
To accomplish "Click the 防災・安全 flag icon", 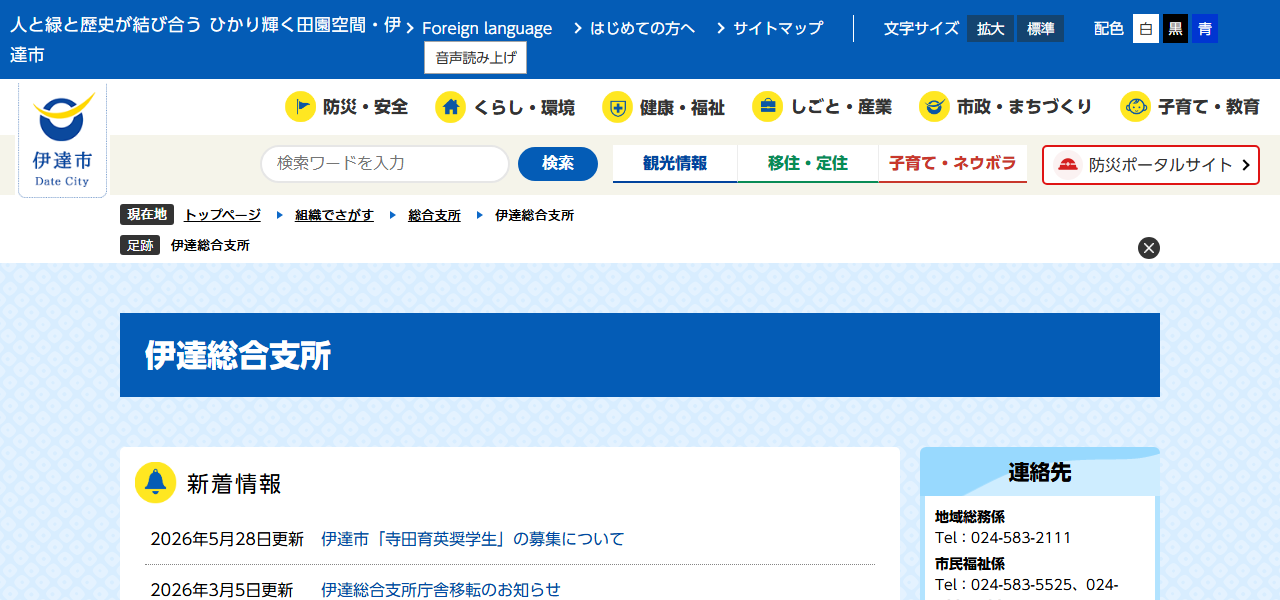I will click(x=300, y=106).
